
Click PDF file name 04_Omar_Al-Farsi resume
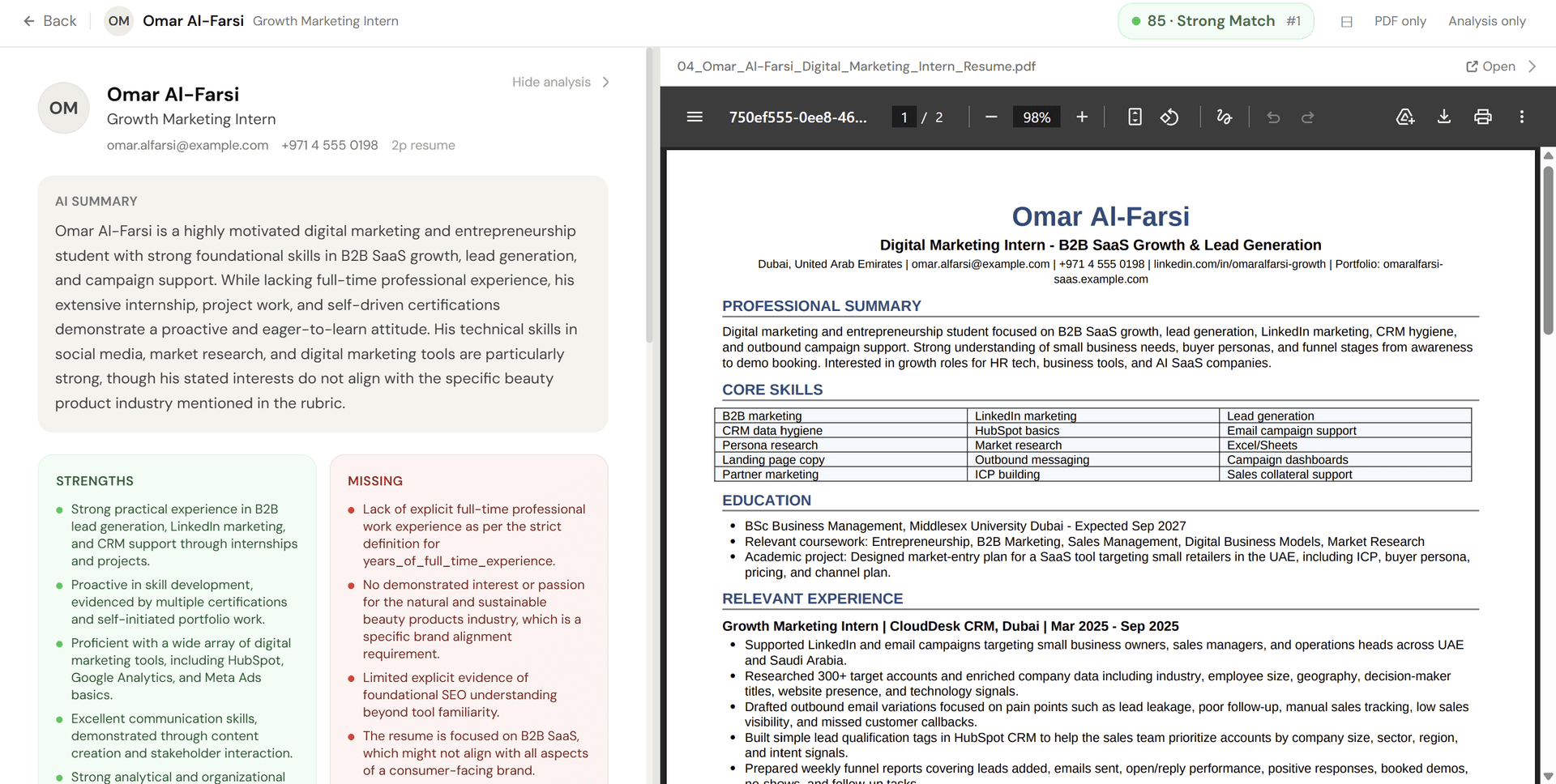coord(857,66)
